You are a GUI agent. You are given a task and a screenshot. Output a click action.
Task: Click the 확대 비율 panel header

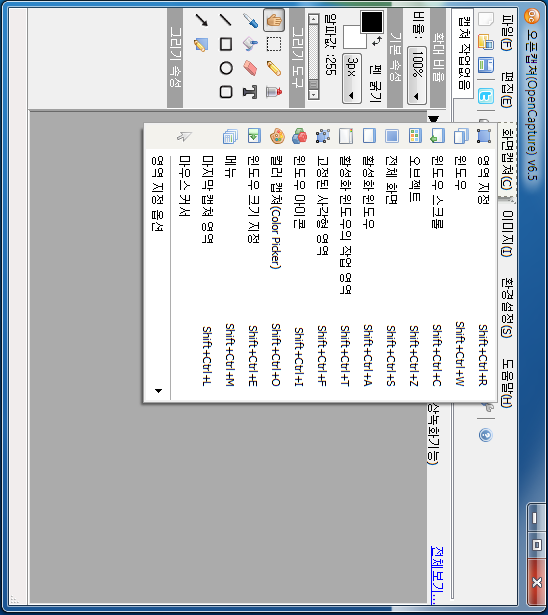click(x=438, y=58)
